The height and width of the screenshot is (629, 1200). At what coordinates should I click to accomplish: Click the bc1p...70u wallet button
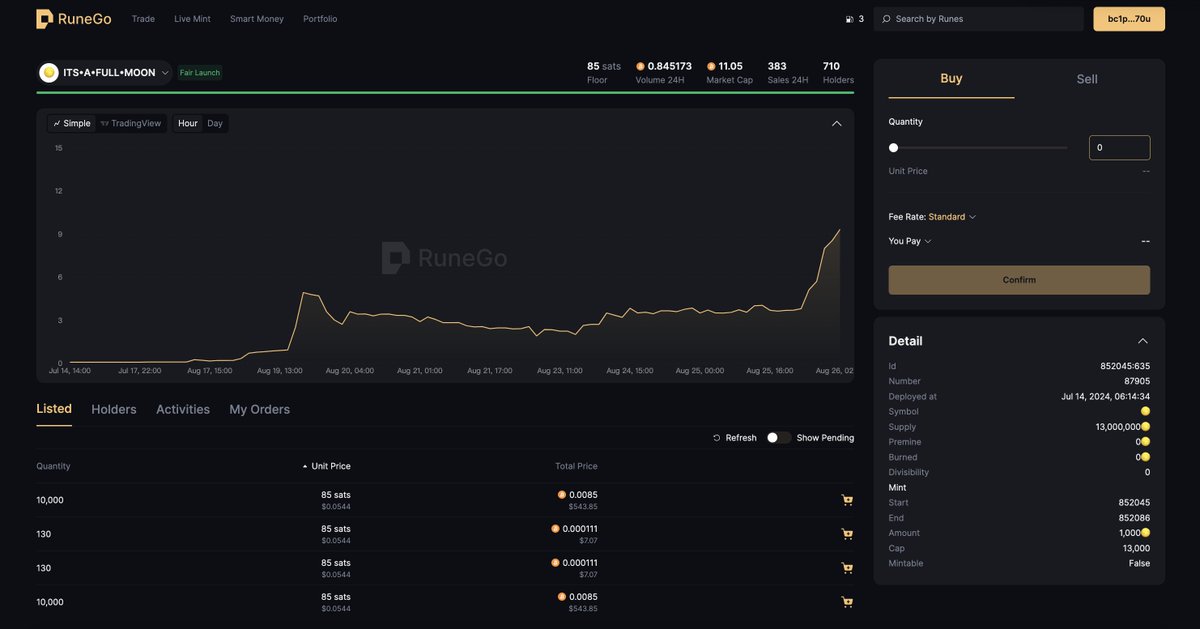[x=1128, y=18]
